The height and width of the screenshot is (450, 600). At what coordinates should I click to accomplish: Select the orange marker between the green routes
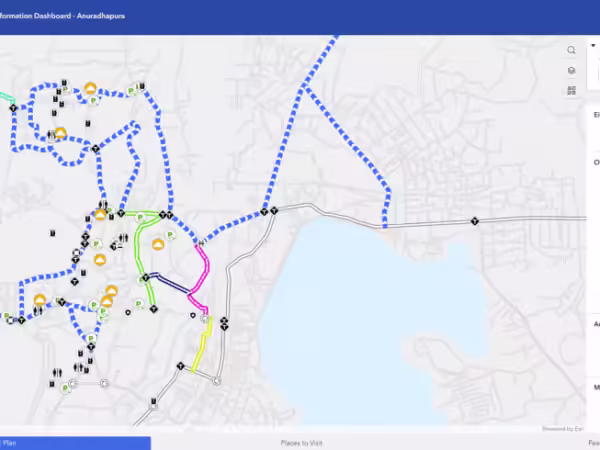(x=157, y=243)
